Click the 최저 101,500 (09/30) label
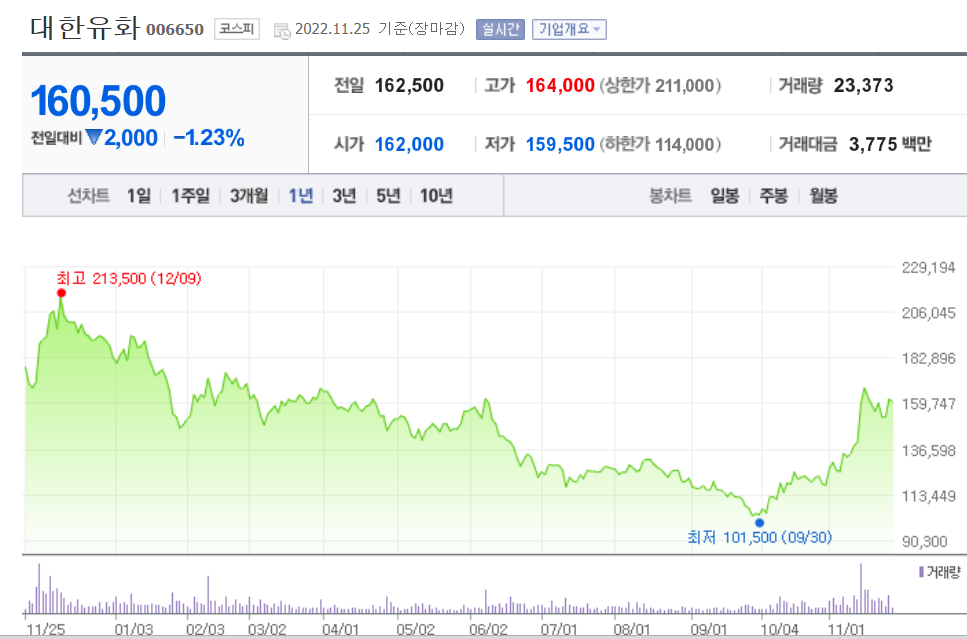 tap(760, 538)
